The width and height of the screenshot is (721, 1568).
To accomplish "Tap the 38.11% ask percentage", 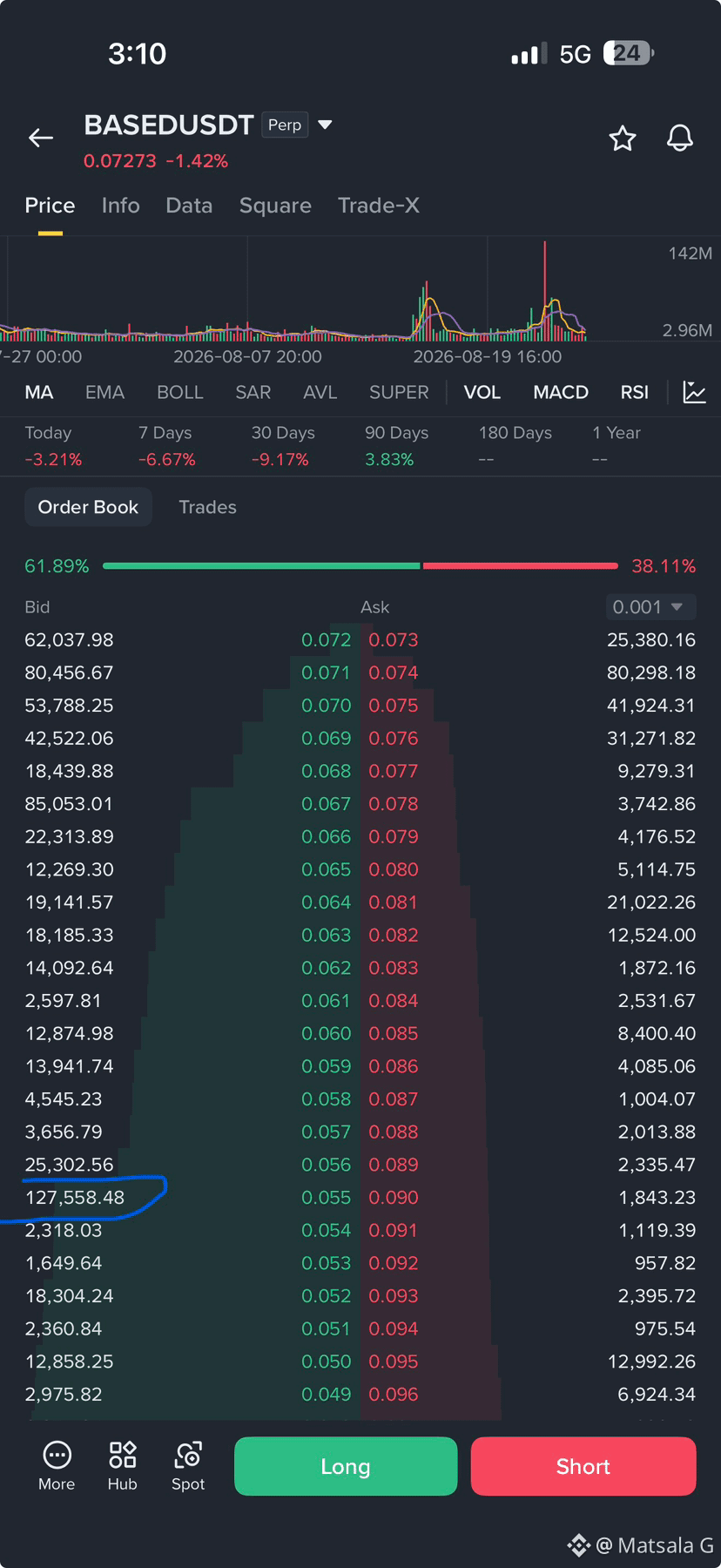I will [x=664, y=566].
